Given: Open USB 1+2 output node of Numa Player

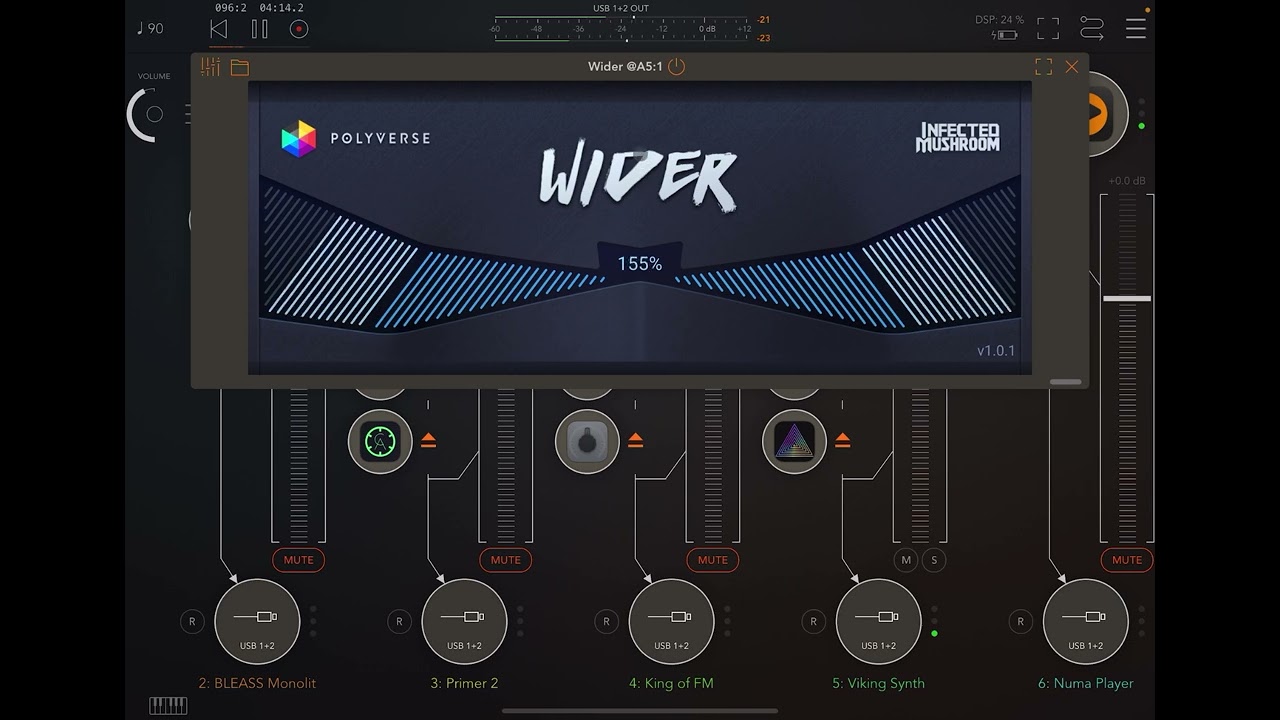Looking at the screenshot, I should click(1085, 621).
